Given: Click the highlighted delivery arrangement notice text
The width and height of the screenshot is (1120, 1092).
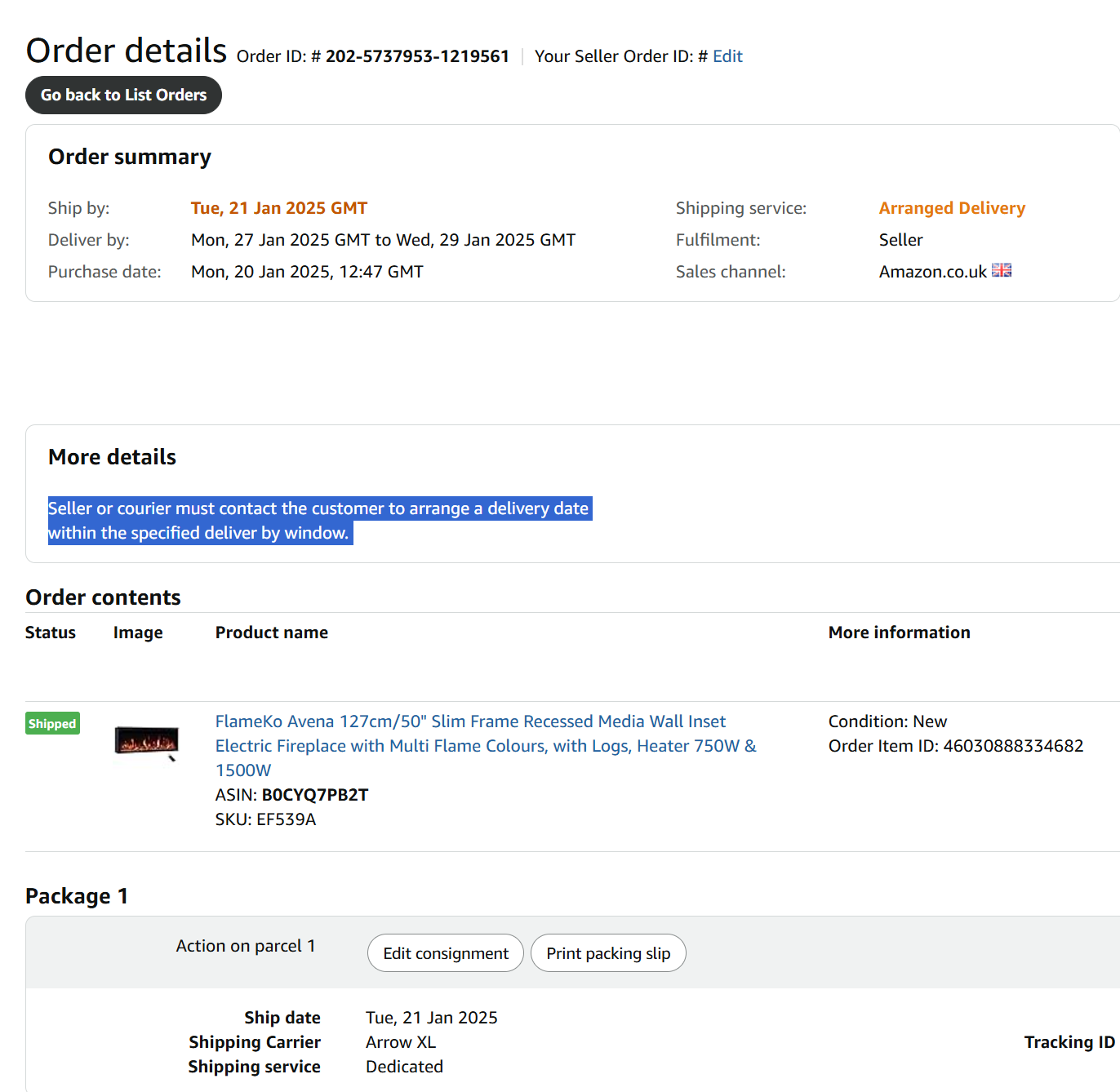Looking at the screenshot, I should click(318, 509).
